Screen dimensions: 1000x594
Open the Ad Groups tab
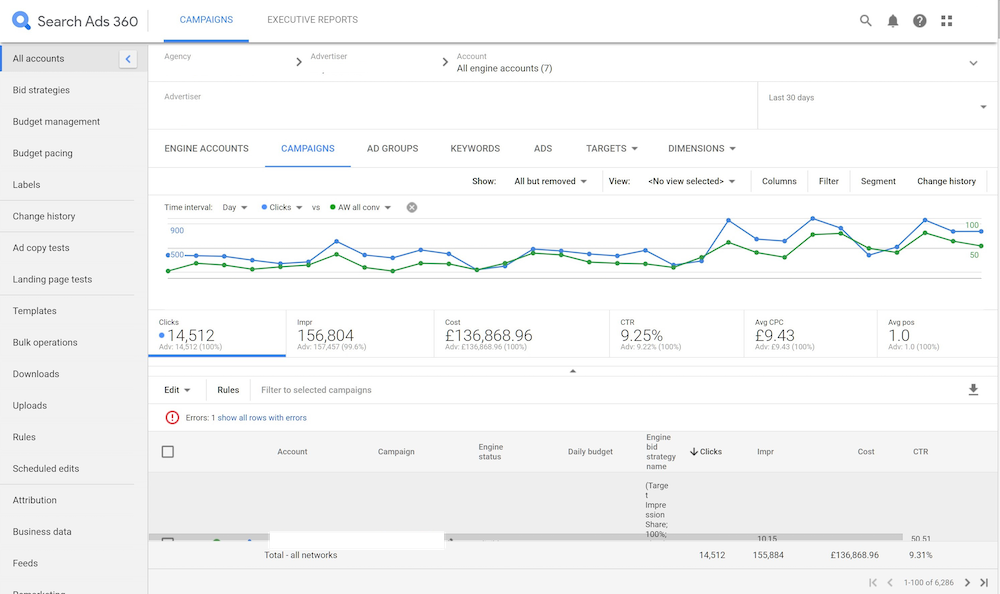[392, 149]
